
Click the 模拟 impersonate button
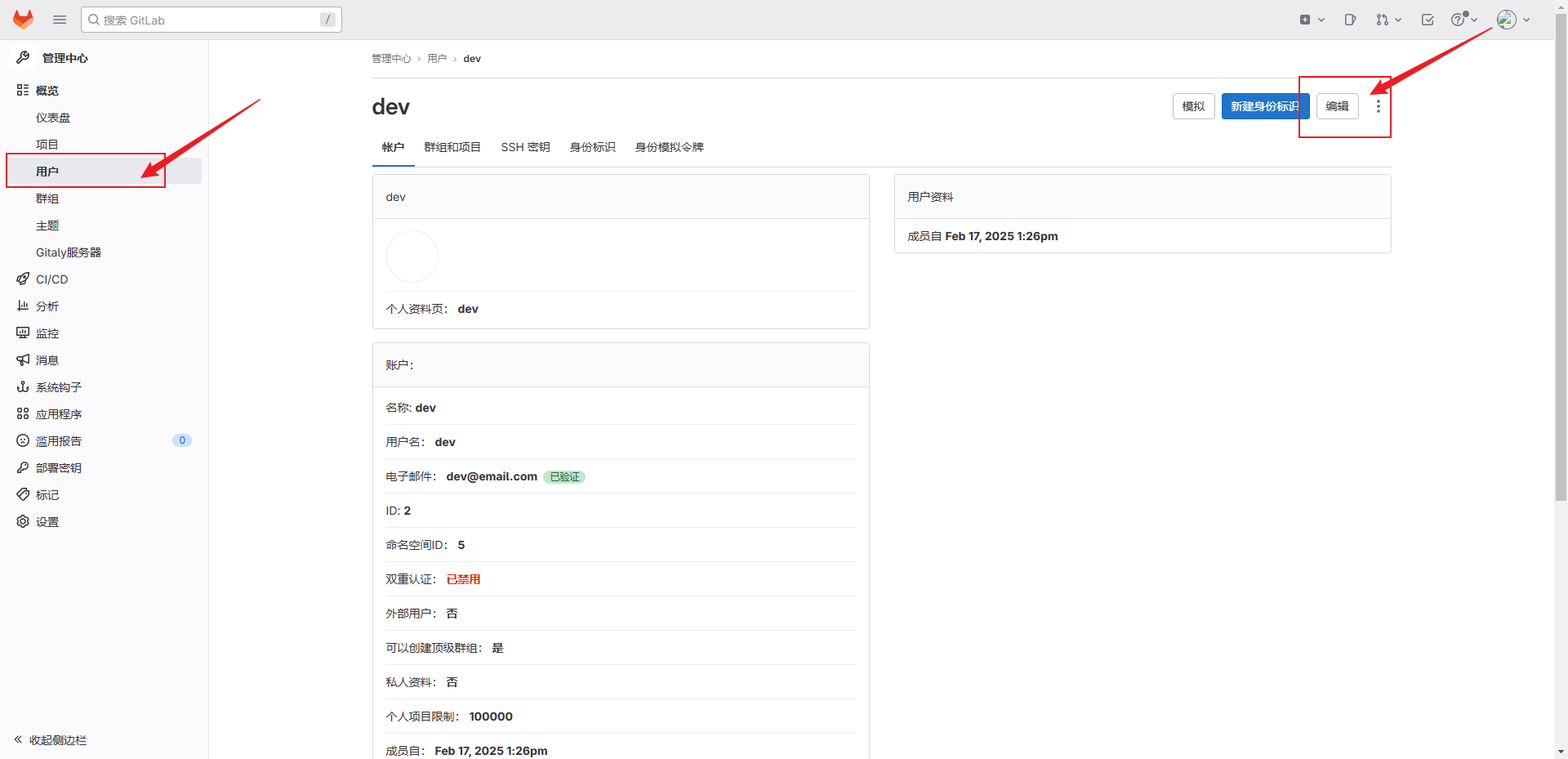pyautogui.click(x=1193, y=106)
